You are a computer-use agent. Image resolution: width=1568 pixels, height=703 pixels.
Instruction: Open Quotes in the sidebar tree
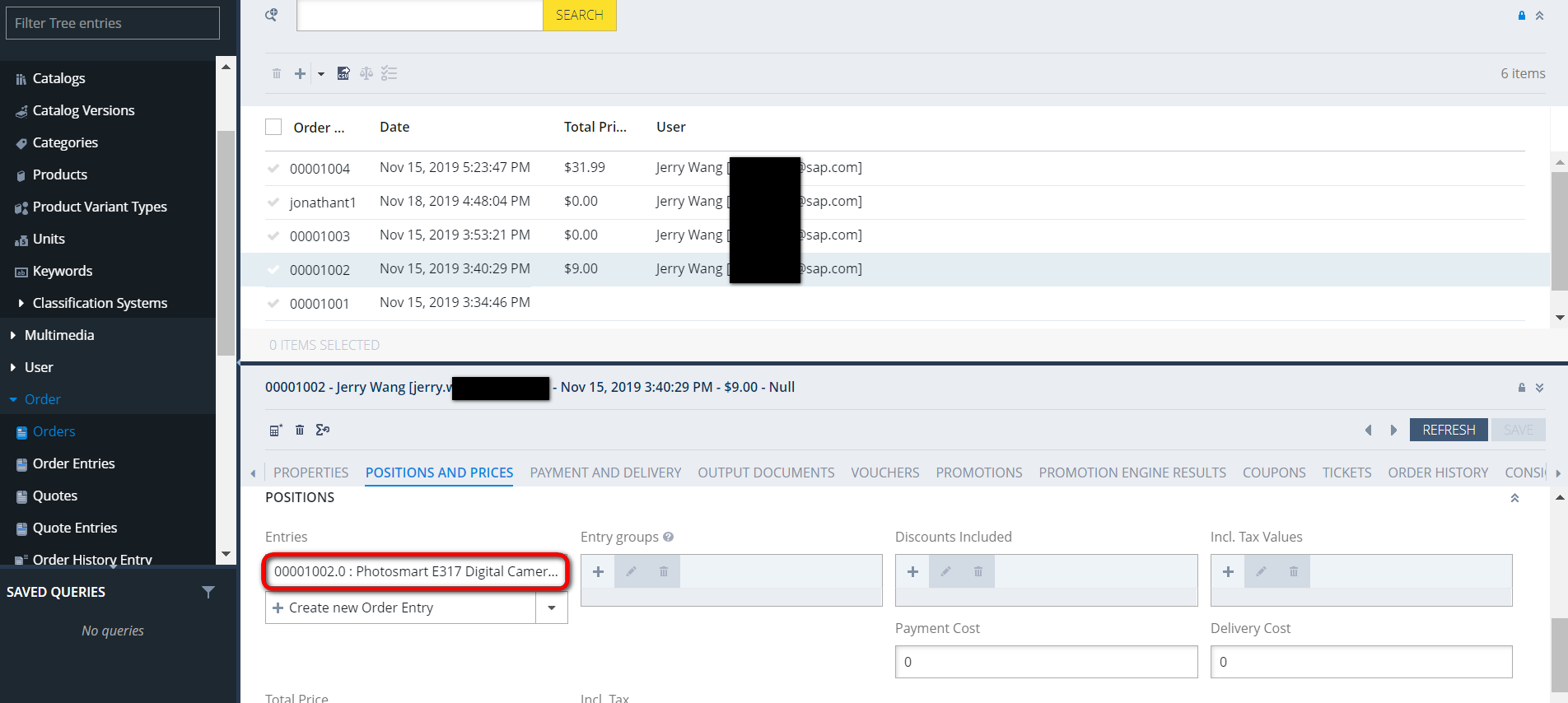click(54, 496)
